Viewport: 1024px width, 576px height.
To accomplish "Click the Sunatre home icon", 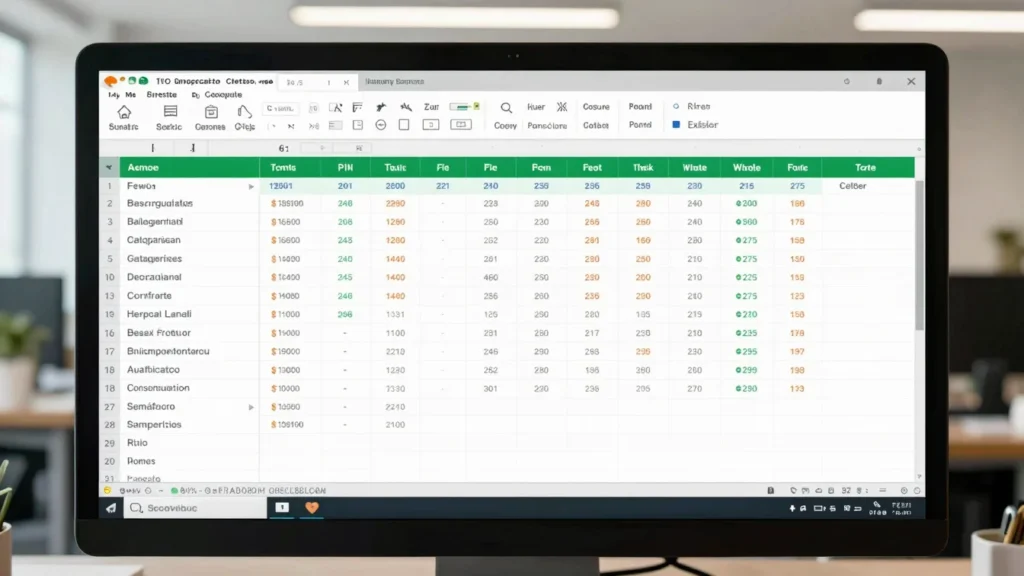I will coord(124,112).
